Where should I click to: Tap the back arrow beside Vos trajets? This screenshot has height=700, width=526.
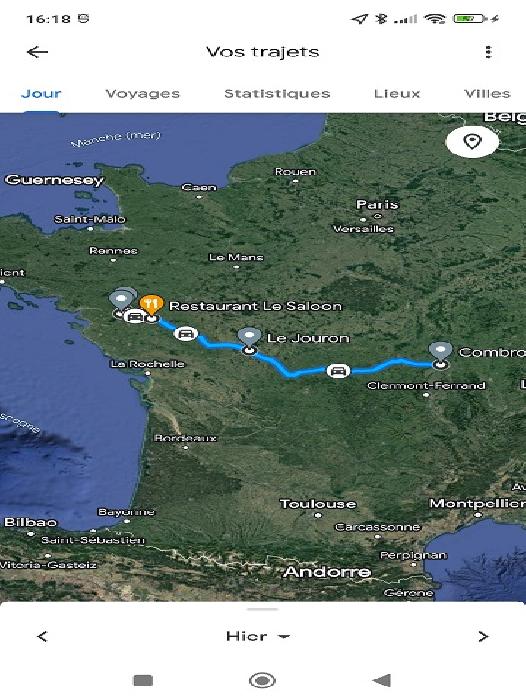tap(38, 52)
